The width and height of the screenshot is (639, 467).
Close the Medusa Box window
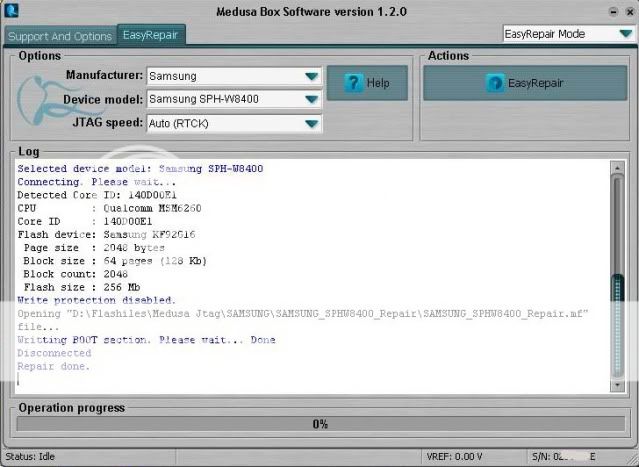(x=630, y=12)
